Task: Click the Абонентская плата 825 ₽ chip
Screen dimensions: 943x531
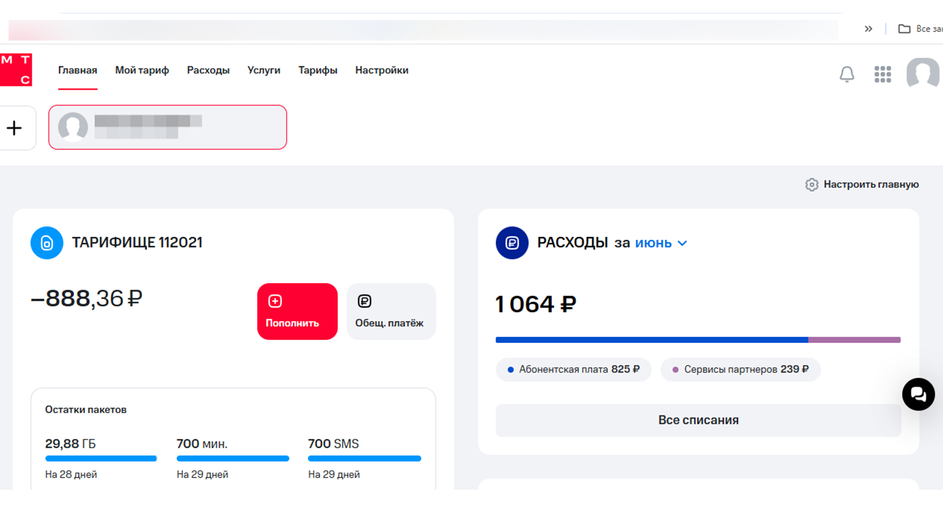Action: [x=573, y=369]
